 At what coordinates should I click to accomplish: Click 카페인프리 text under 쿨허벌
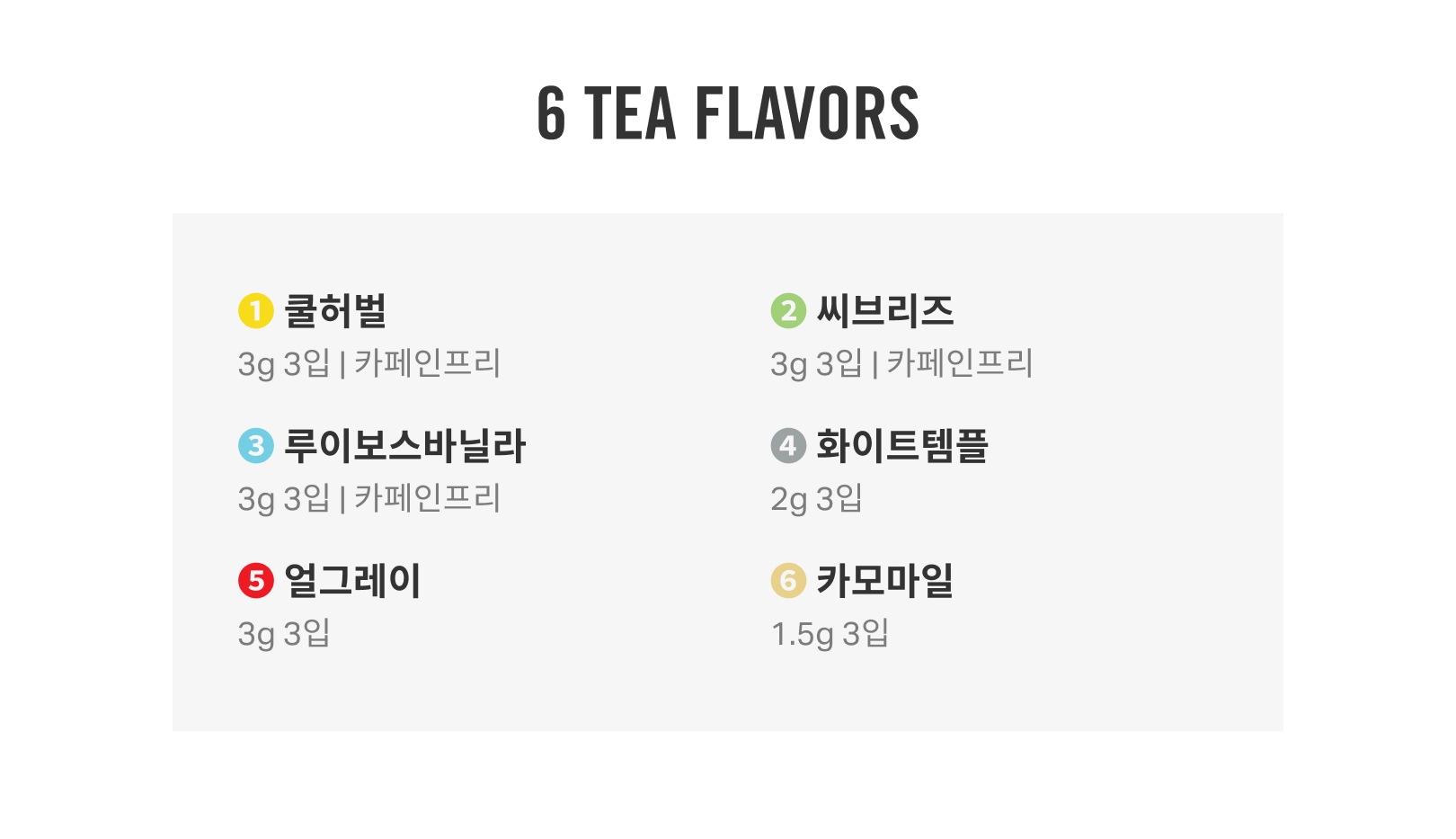pyautogui.click(x=427, y=363)
